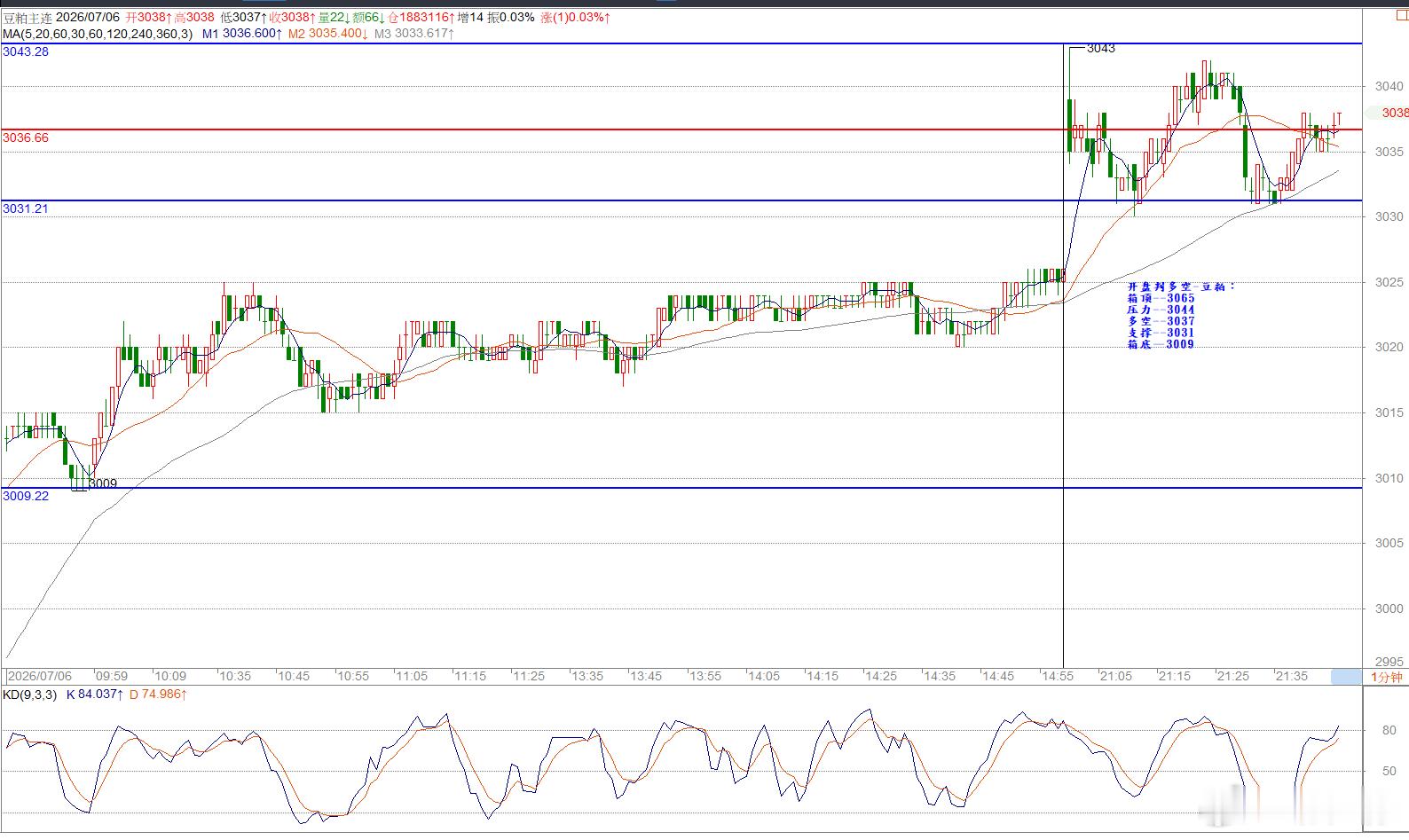
Task: Click the 开盘判多空 annotation text block
Action: tap(1180, 315)
